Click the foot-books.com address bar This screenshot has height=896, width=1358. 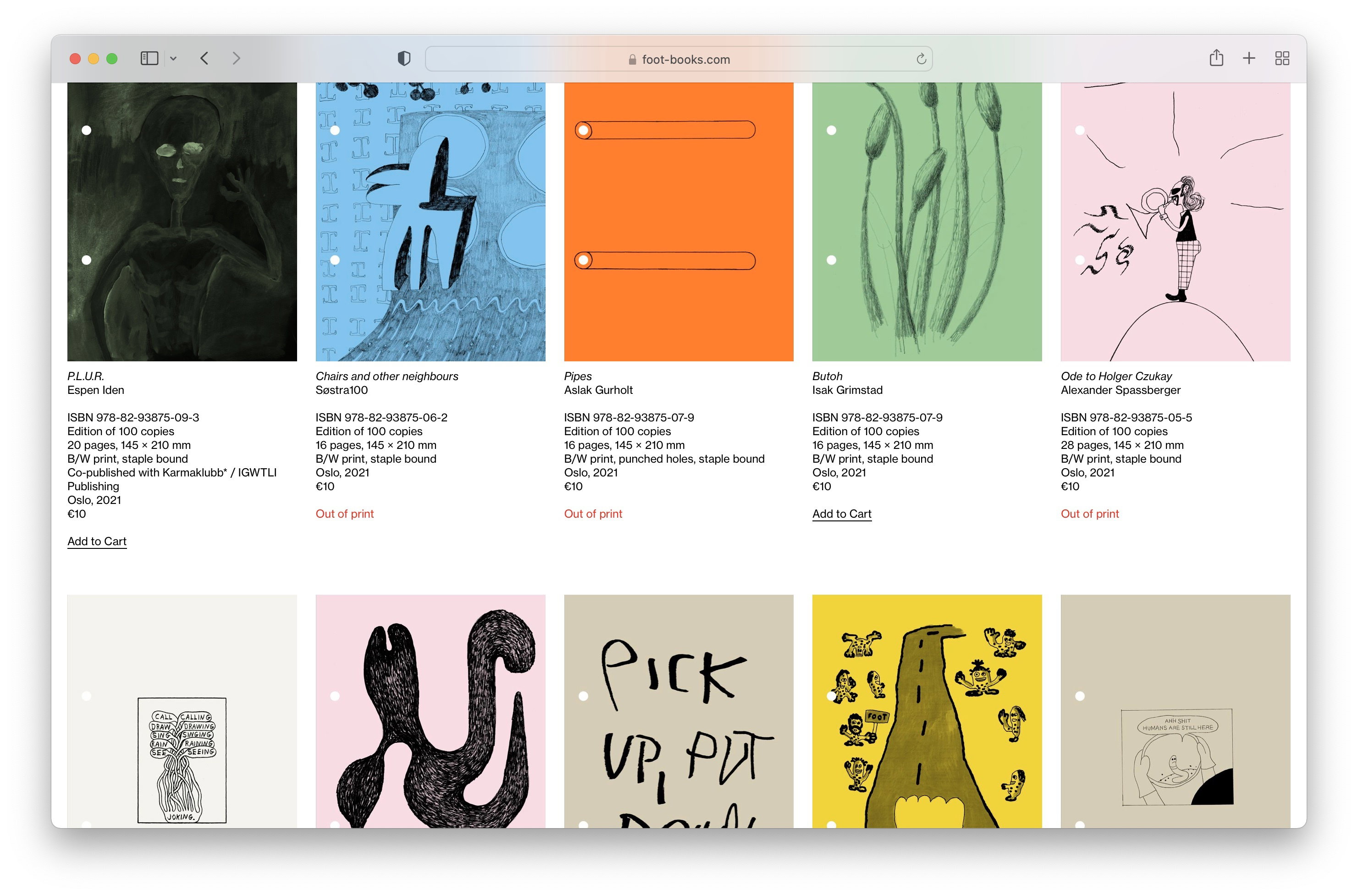coord(678,59)
